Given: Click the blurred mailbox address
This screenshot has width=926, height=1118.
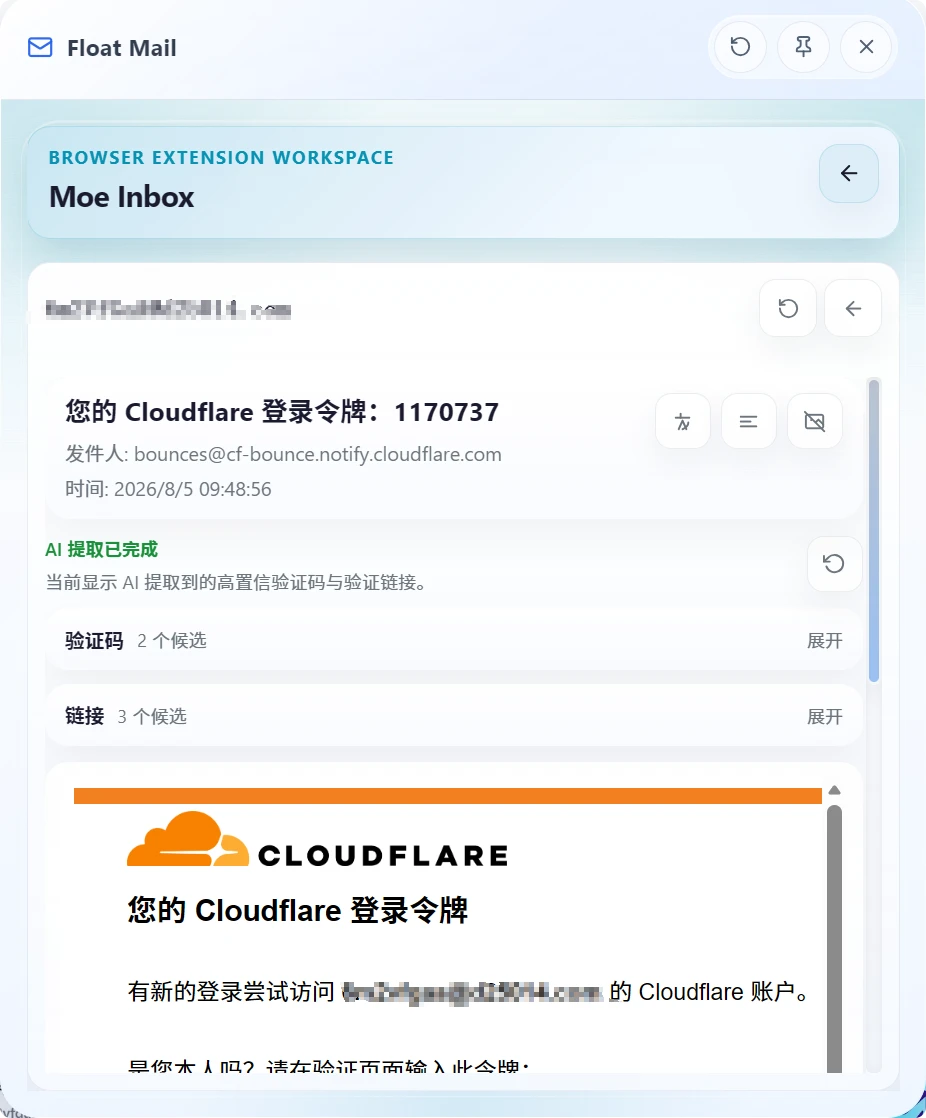Looking at the screenshot, I should click(168, 309).
